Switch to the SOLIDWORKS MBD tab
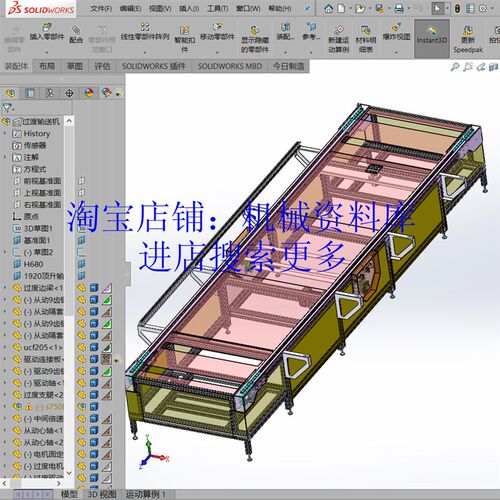Viewport: 500px width, 500px height. 230,66
